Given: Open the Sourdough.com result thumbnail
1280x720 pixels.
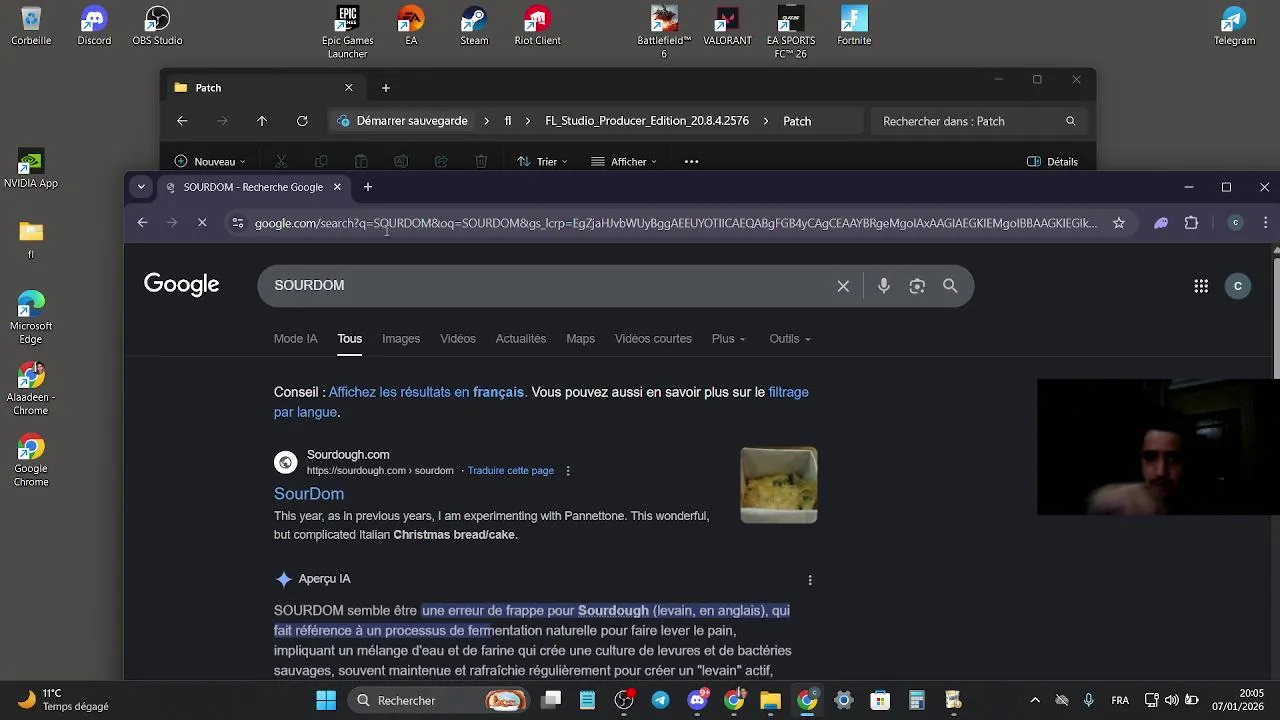Looking at the screenshot, I should [x=779, y=485].
